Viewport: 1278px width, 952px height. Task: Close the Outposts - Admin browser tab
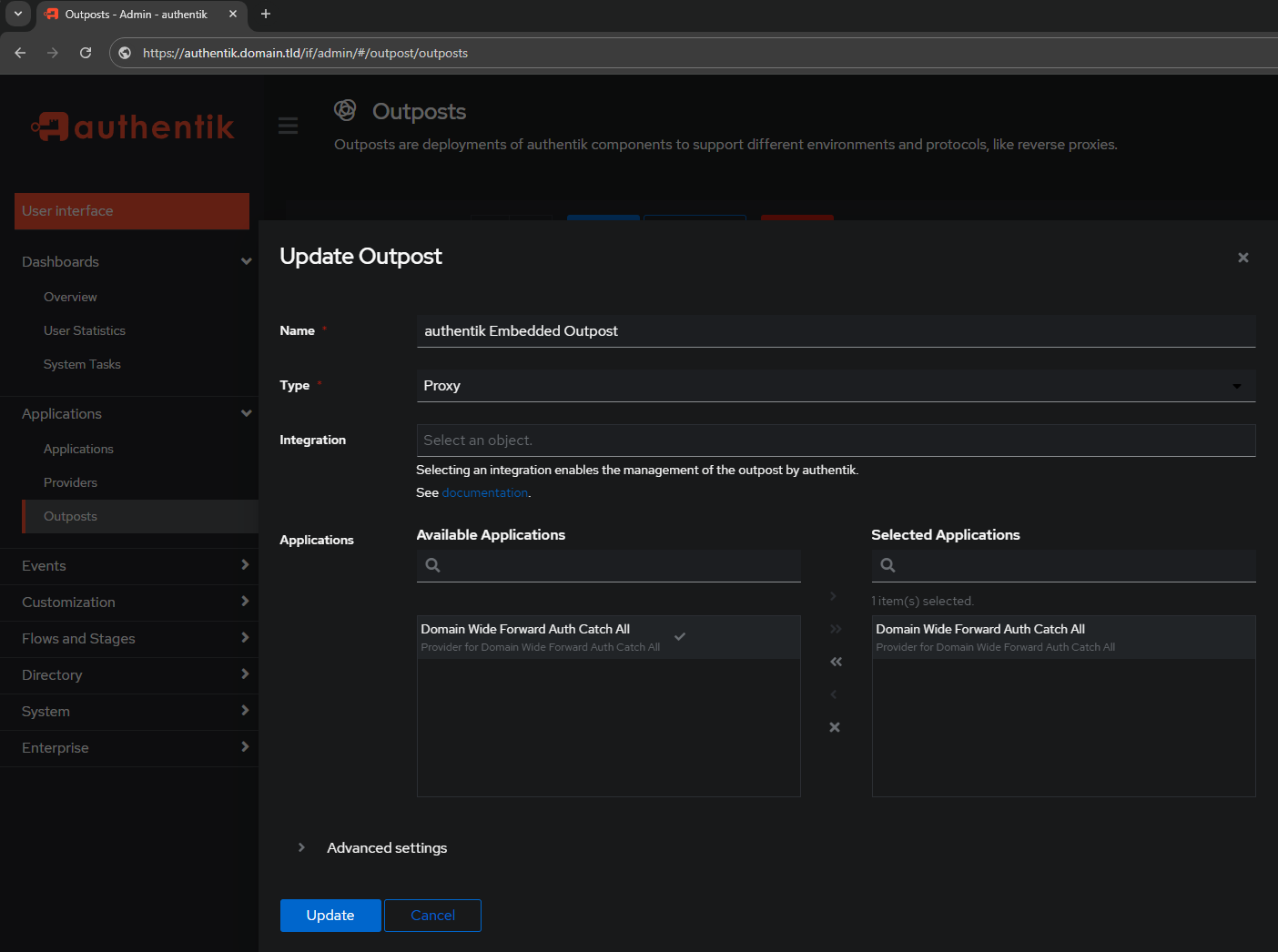[233, 14]
